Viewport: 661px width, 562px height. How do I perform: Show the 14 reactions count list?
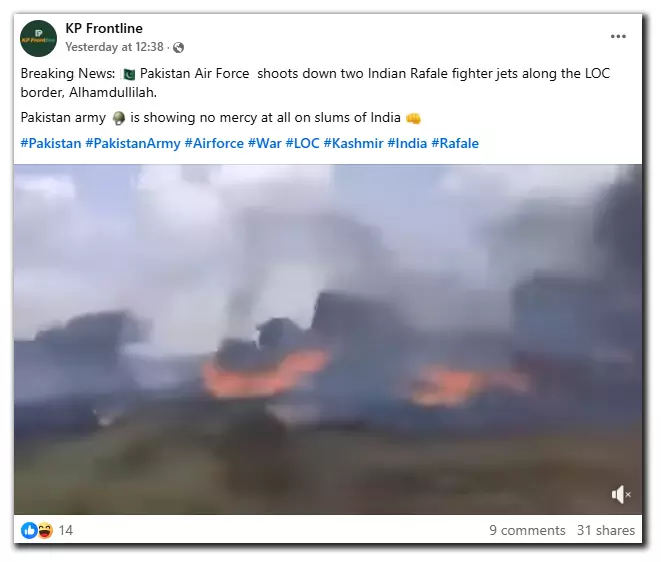pyautogui.click(x=66, y=530)
